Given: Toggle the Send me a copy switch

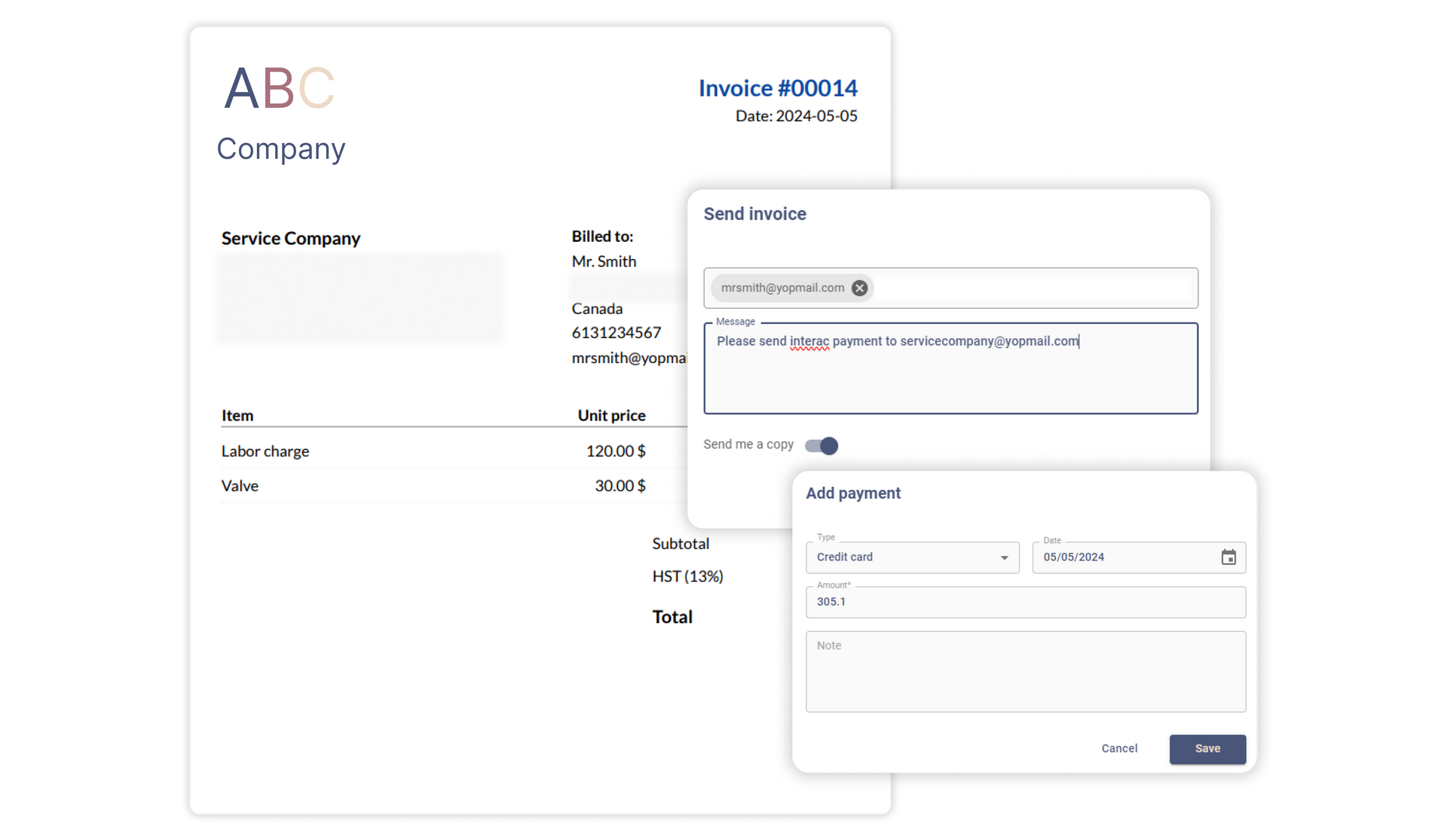Looking at the screenshot, I should tap(821, 444).
